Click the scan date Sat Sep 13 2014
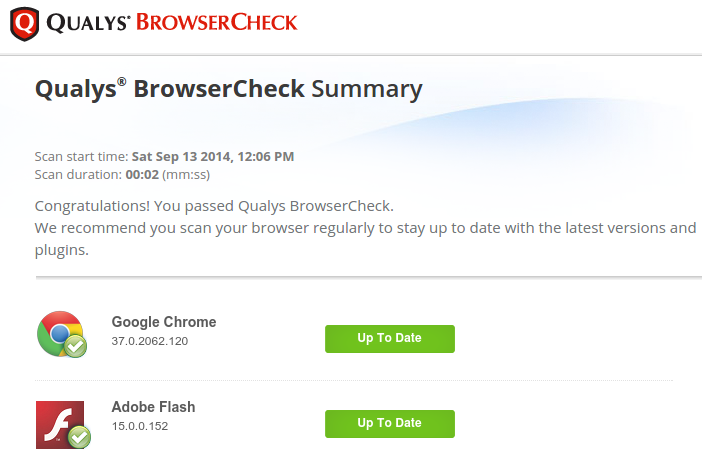 [x=181, y=156]
